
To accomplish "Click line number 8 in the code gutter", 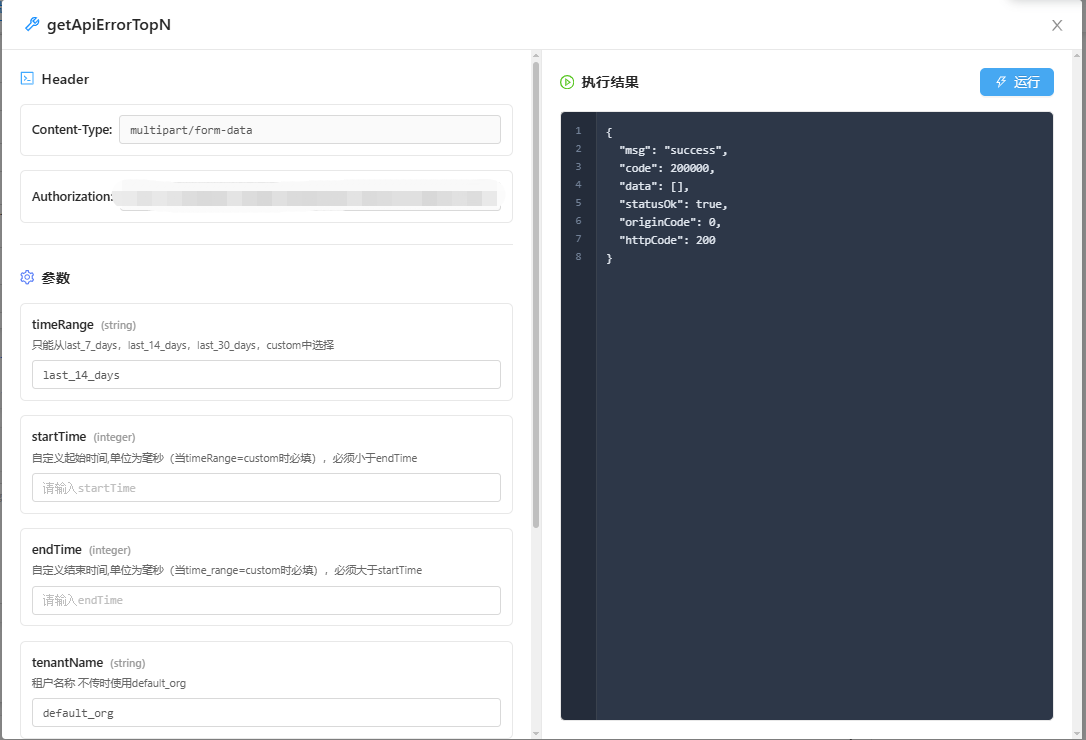I will [x=578, y=258].
